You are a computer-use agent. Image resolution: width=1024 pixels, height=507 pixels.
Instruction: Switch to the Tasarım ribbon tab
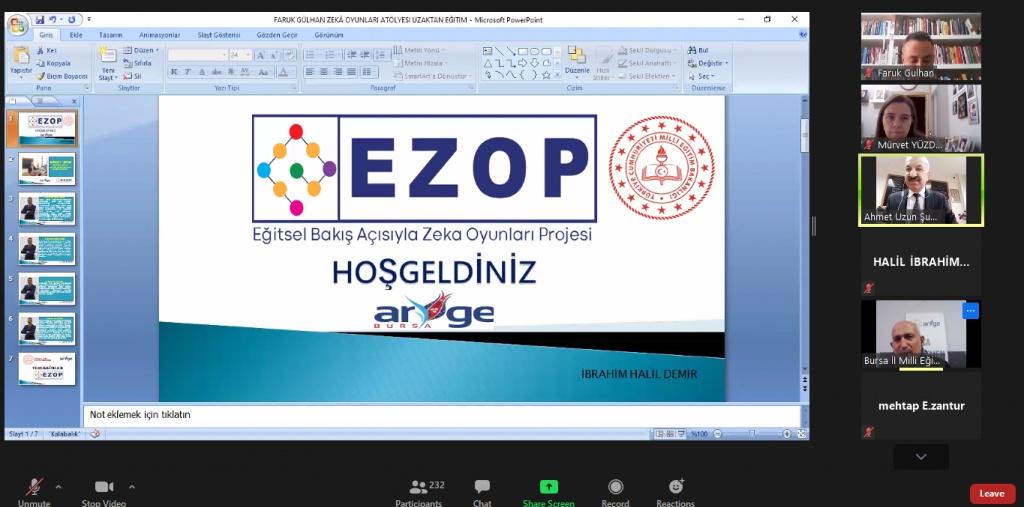pyautogui.click(x=110, y=35)
